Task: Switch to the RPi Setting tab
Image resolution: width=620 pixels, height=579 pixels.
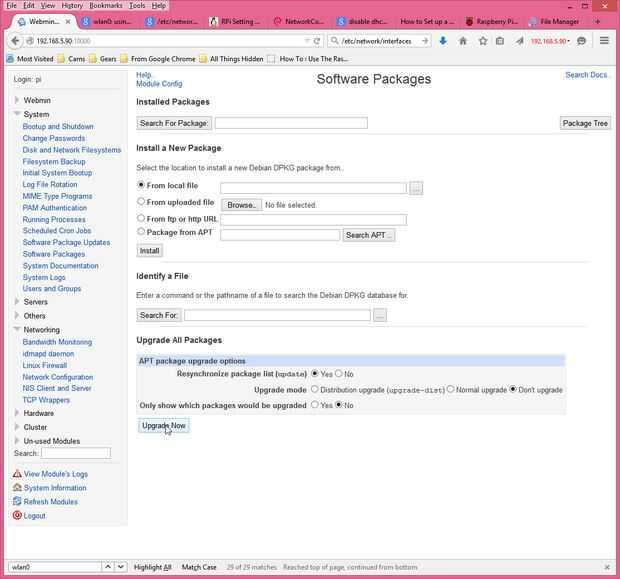Action: coord(236,21)
